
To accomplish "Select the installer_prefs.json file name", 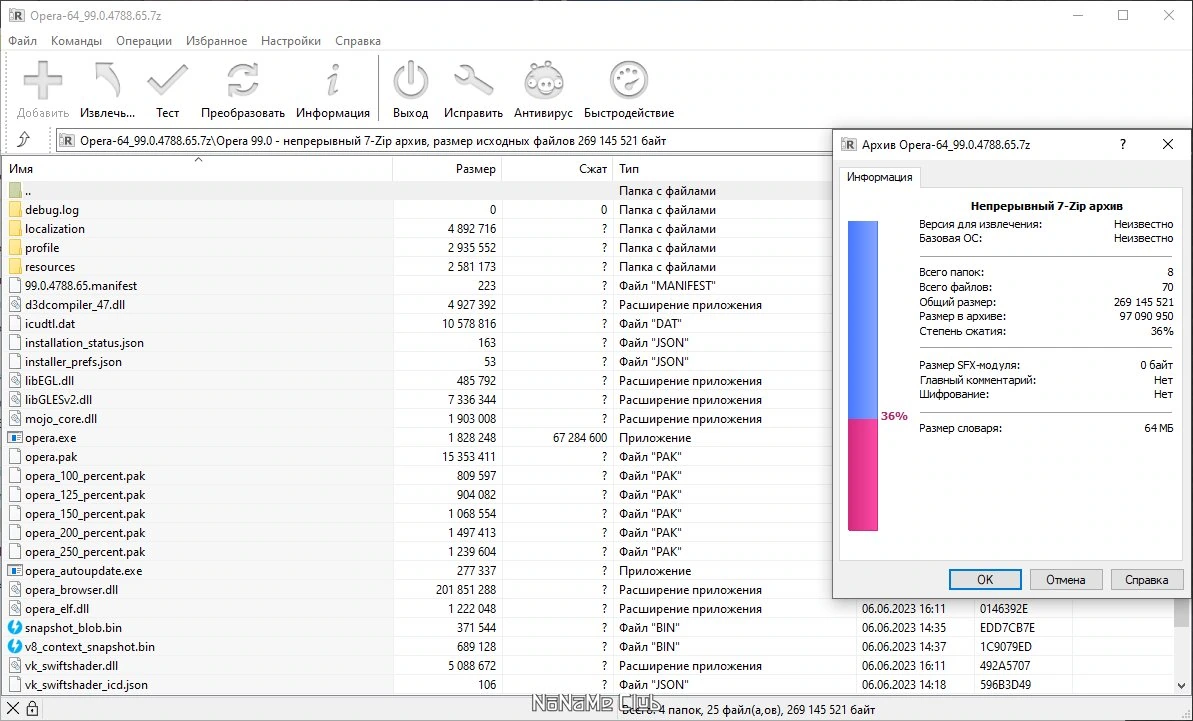I will (73, 362).
